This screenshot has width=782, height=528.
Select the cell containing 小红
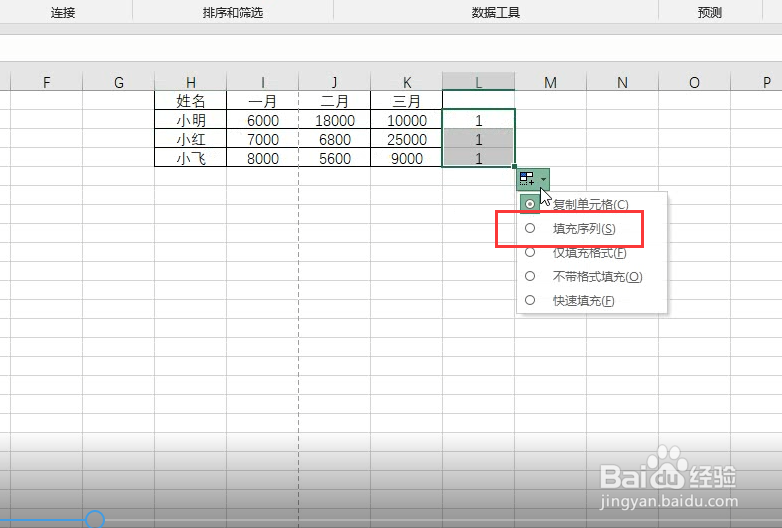[191, 139]
